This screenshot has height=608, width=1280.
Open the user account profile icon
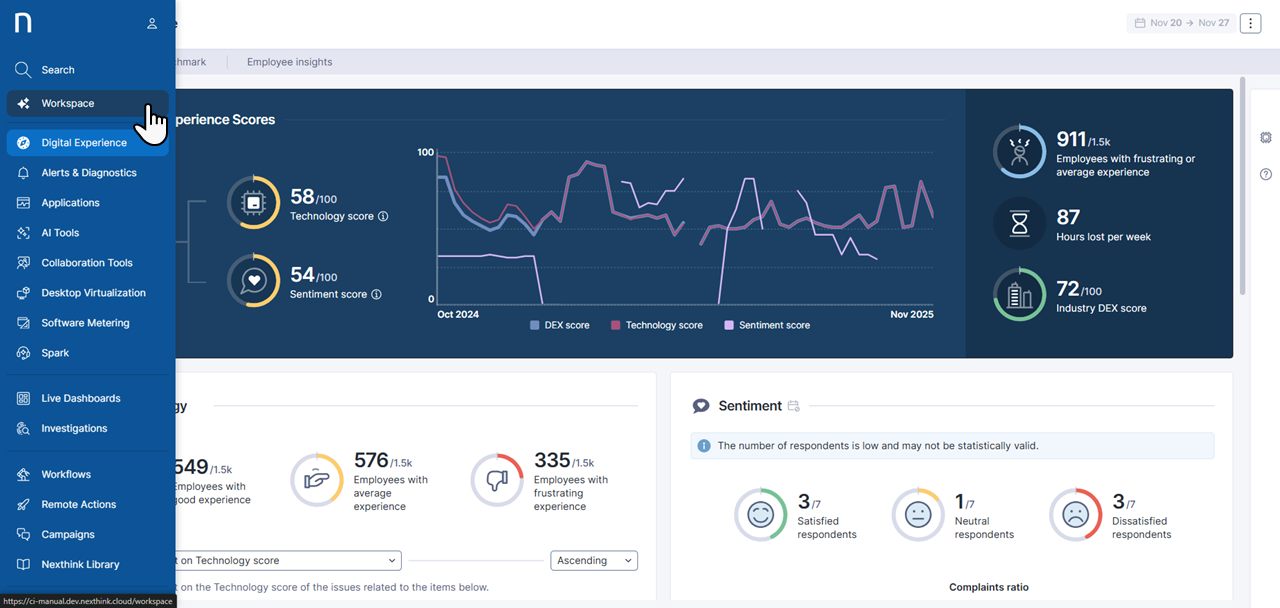pos(152,23)
